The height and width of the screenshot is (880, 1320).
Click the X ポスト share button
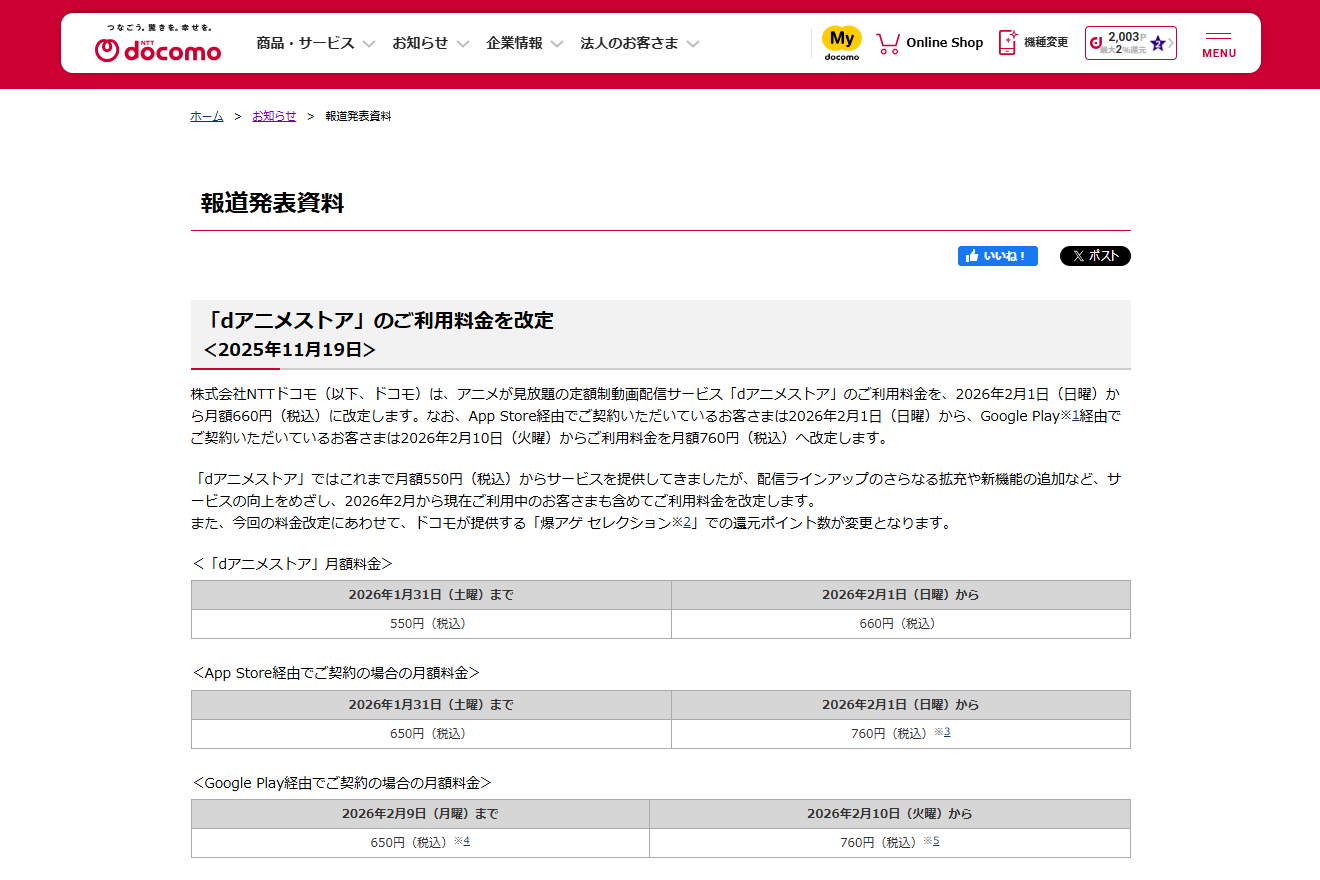pyautogui.click(x=1095, y=256)
